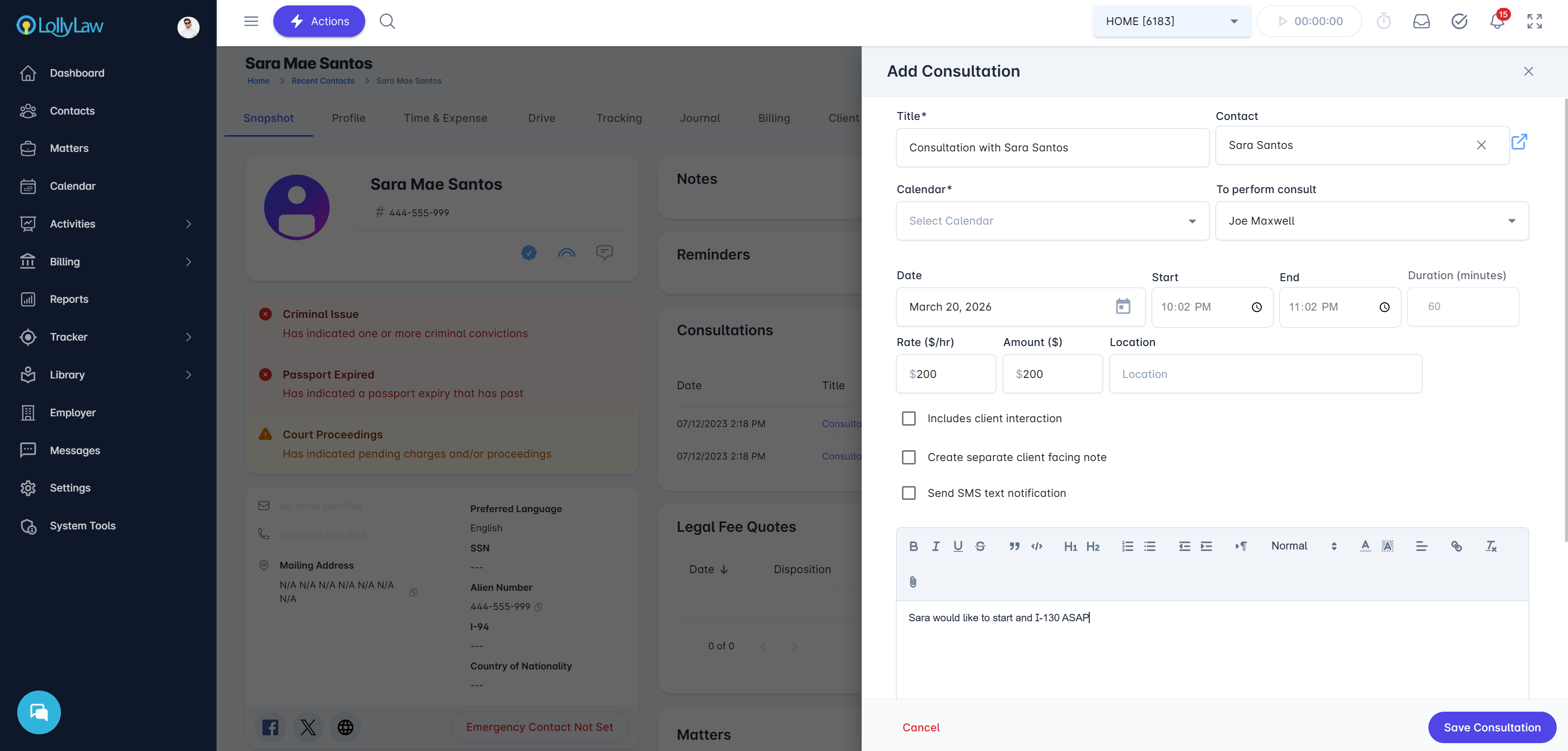The height and width of the screenshot is (751, 1568).
Task: Click the attachment paperclip icon in editor
Action: pyautogui.click(x=913, y=582)
